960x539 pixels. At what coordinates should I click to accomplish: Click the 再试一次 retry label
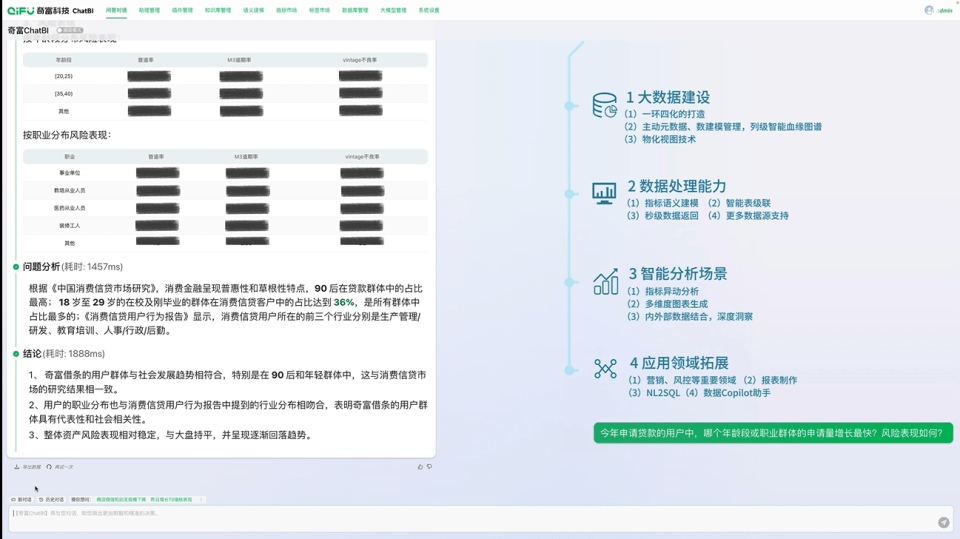pos(64,467)
